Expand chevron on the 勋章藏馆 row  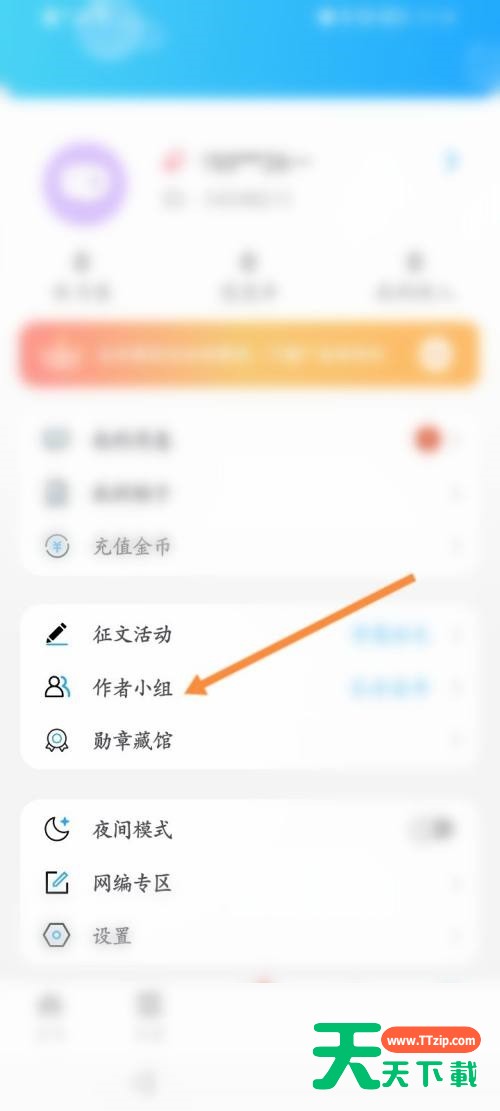tap(457, 741)
